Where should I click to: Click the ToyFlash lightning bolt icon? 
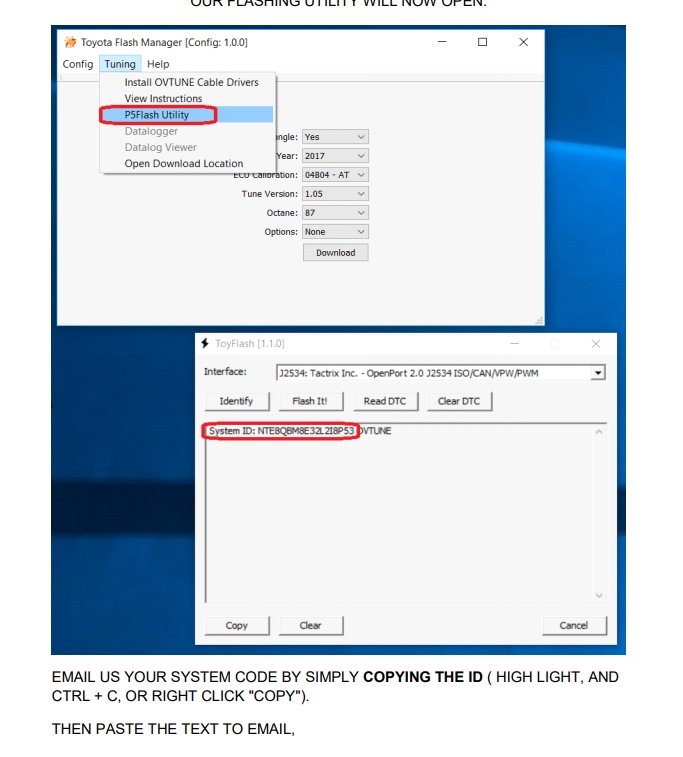click(205, 343)
